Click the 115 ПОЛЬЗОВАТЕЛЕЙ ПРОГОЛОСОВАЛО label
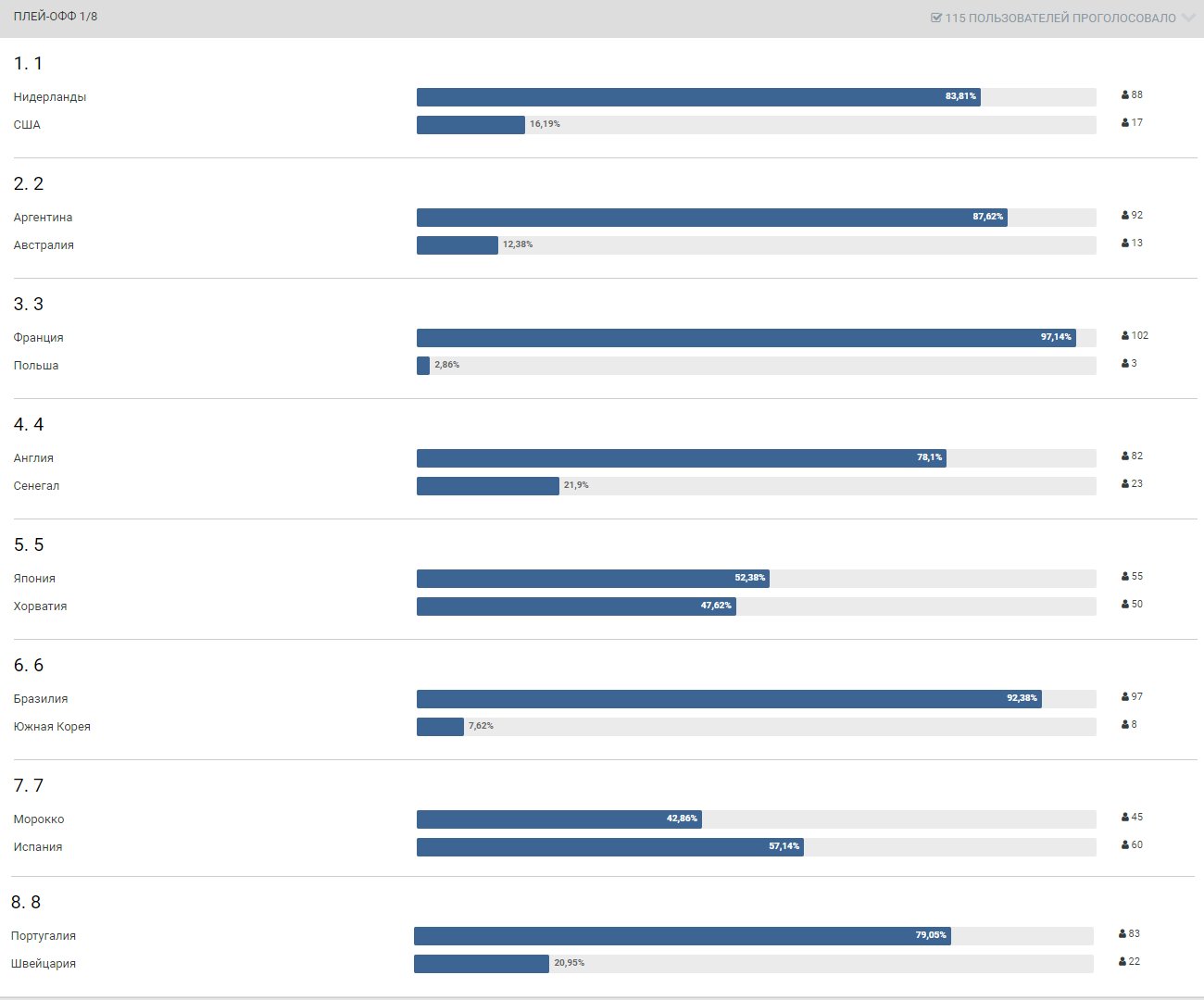The height and width of the screenshot is (1000, 1204). 1060,18
